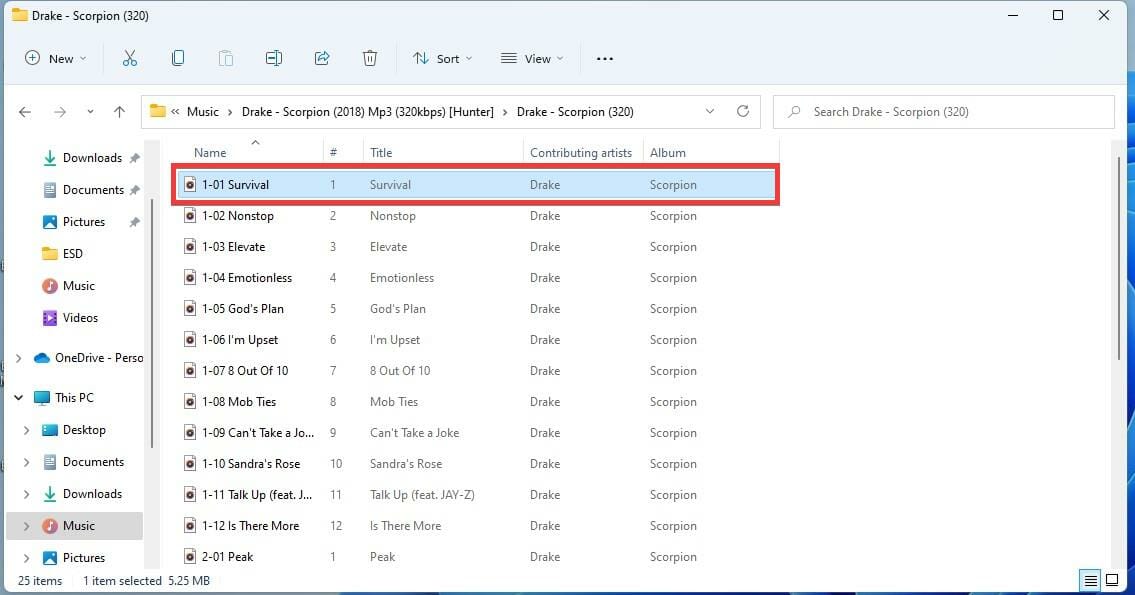Screen dimensions: 1135x595
Task: Open pinned Downloads in Quick access
Action: tap(91, 158)
